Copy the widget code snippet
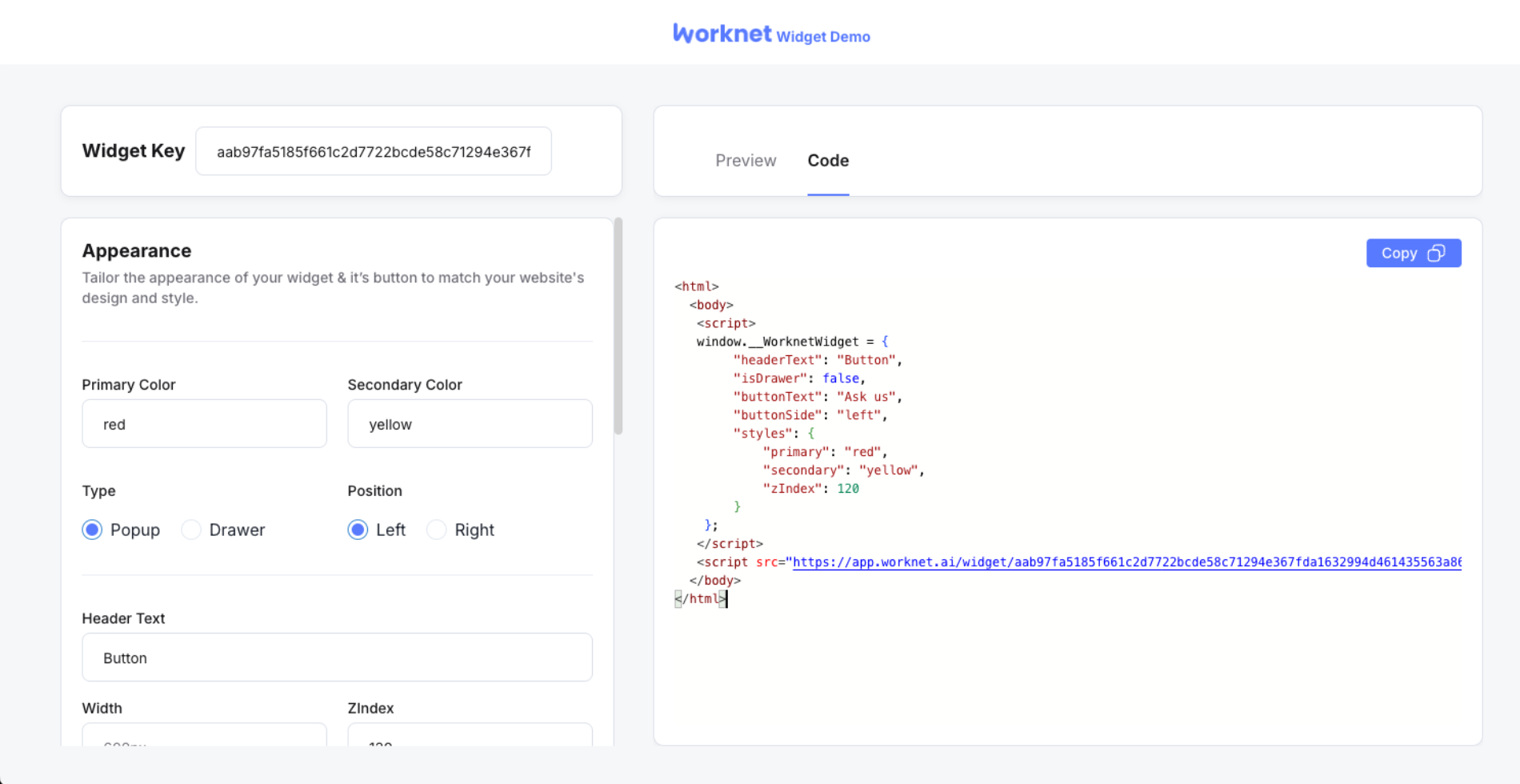This screenshot has width=1520, height=784. 1413,253
